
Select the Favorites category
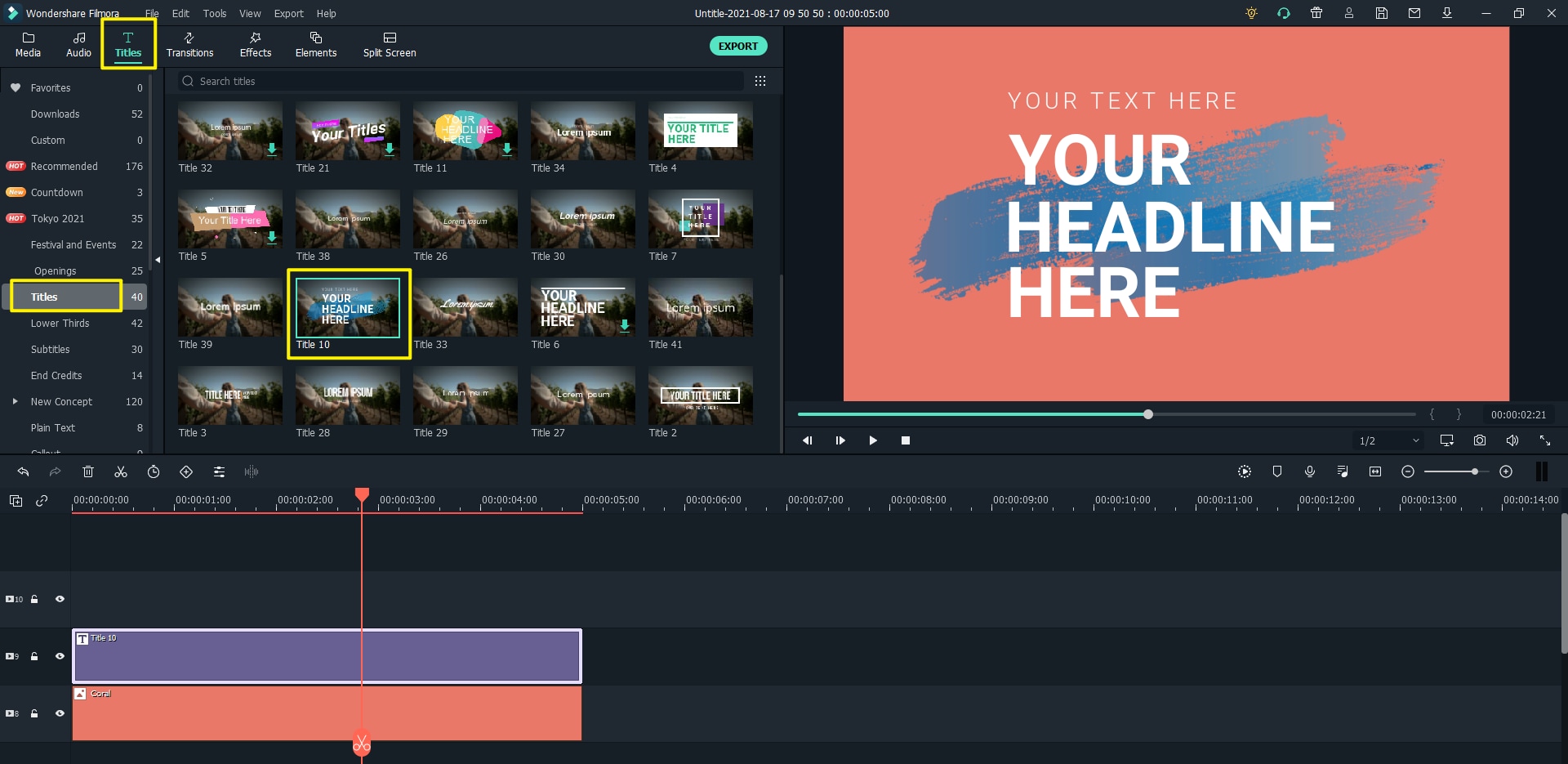[74, 88]
